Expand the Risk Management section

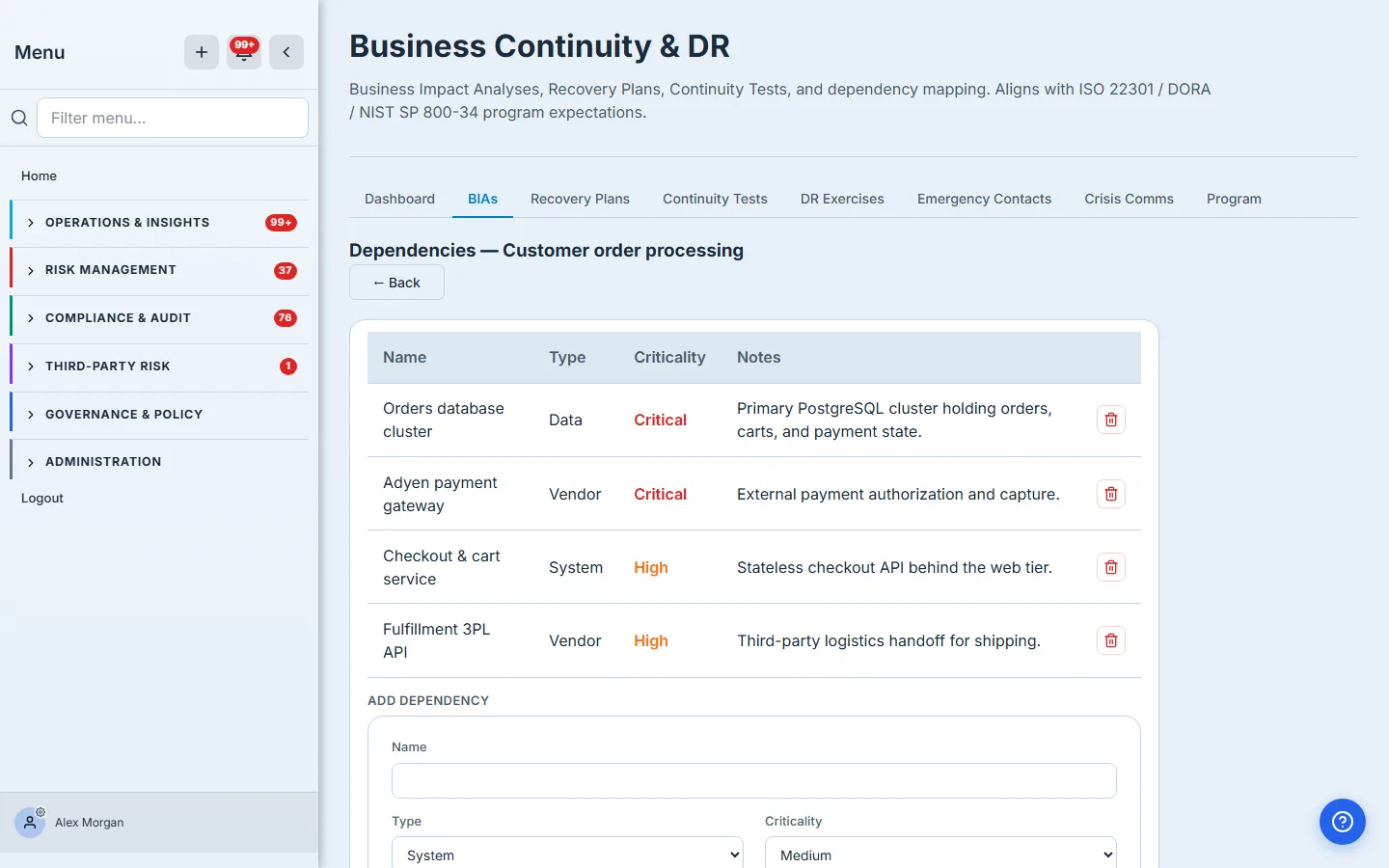click(159, 270)
